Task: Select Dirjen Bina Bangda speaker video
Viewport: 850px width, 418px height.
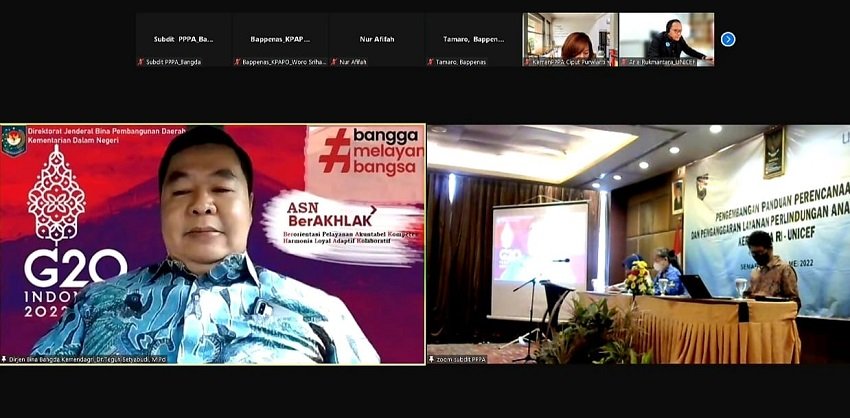Action: tap(212, 245)
